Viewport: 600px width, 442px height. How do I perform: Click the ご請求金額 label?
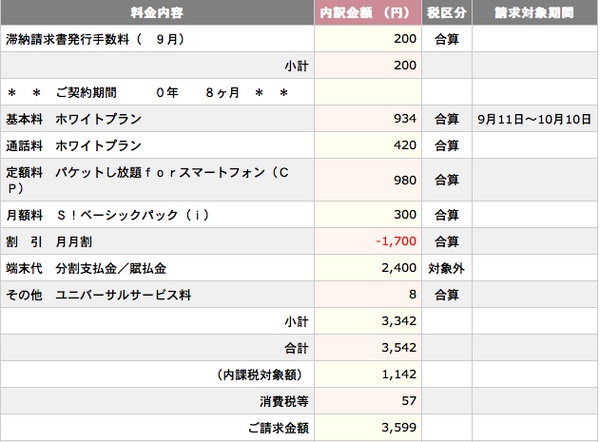pos(278,428)
